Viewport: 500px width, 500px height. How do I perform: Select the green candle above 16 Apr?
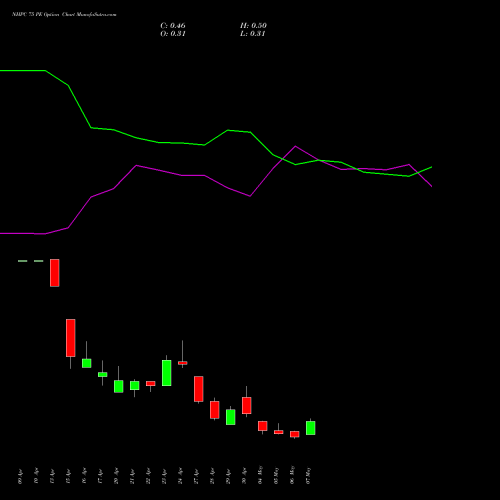[x=87, y=363]
